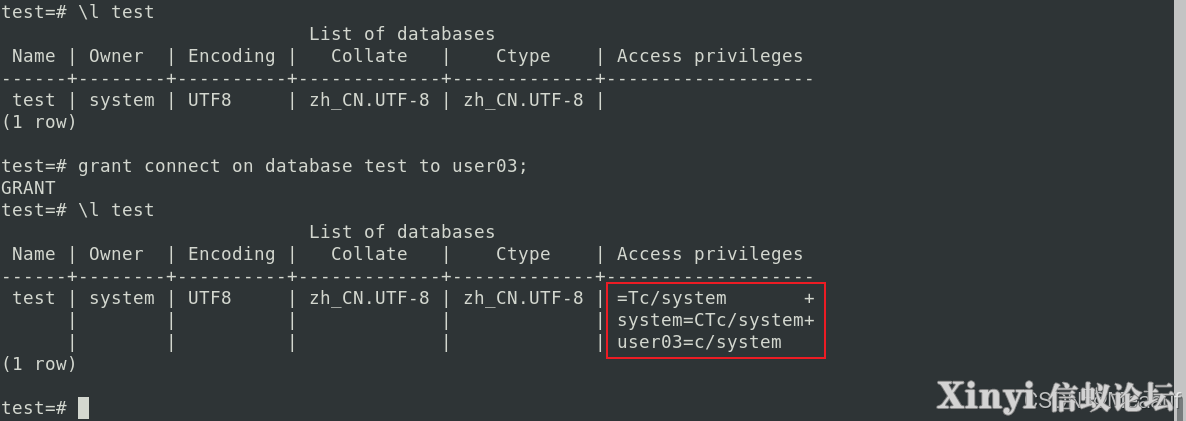Click the Access privileges header in second table
Screen dimensions: 1186x421
tap(709, 255)
